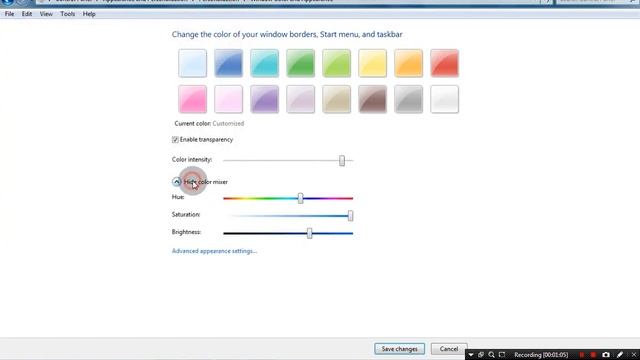Open the Tools menu
640x360 pixels.
[68, 14]
